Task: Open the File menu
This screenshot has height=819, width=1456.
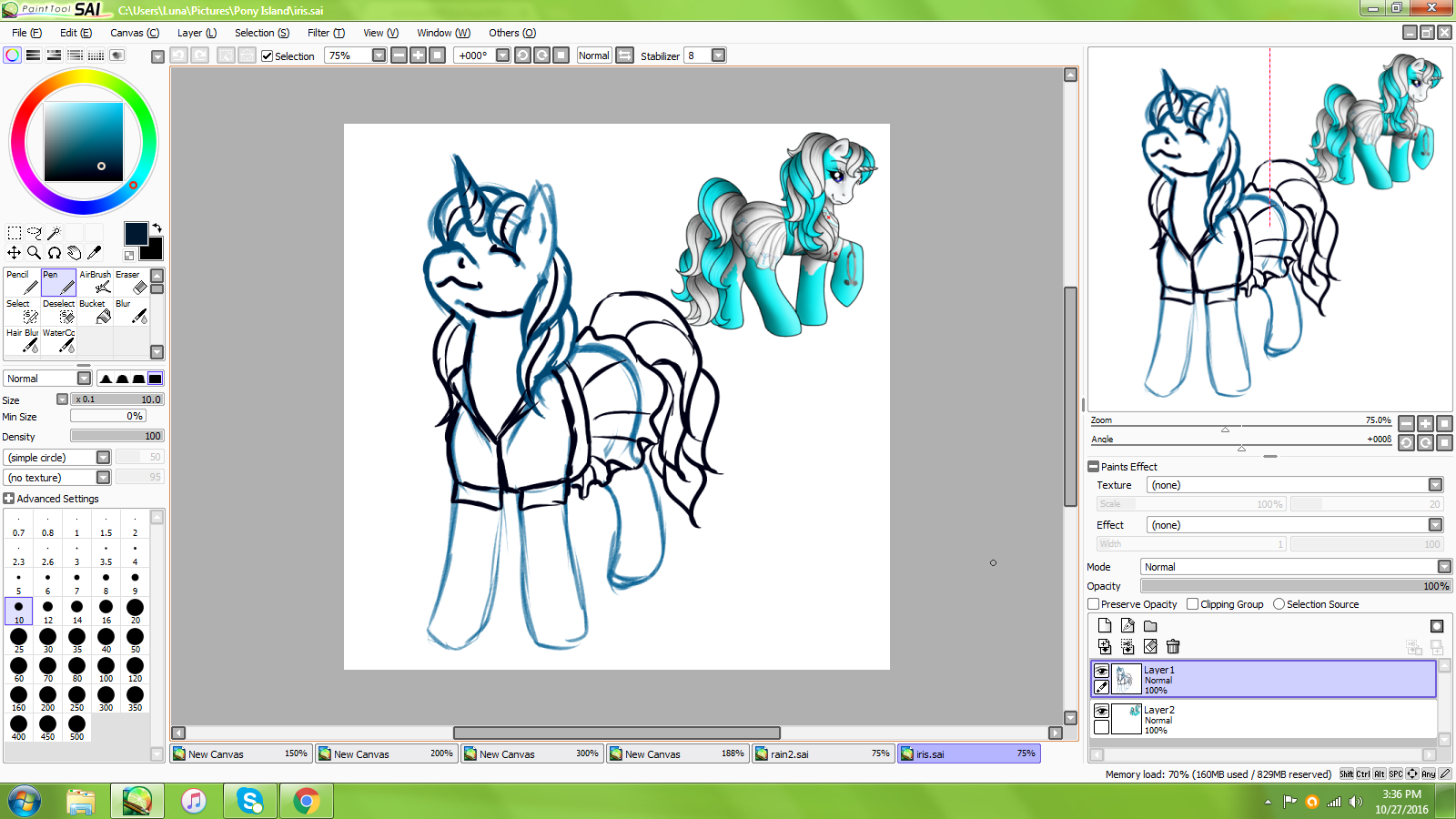Action: pyautogui.click(x=26, y=33)
